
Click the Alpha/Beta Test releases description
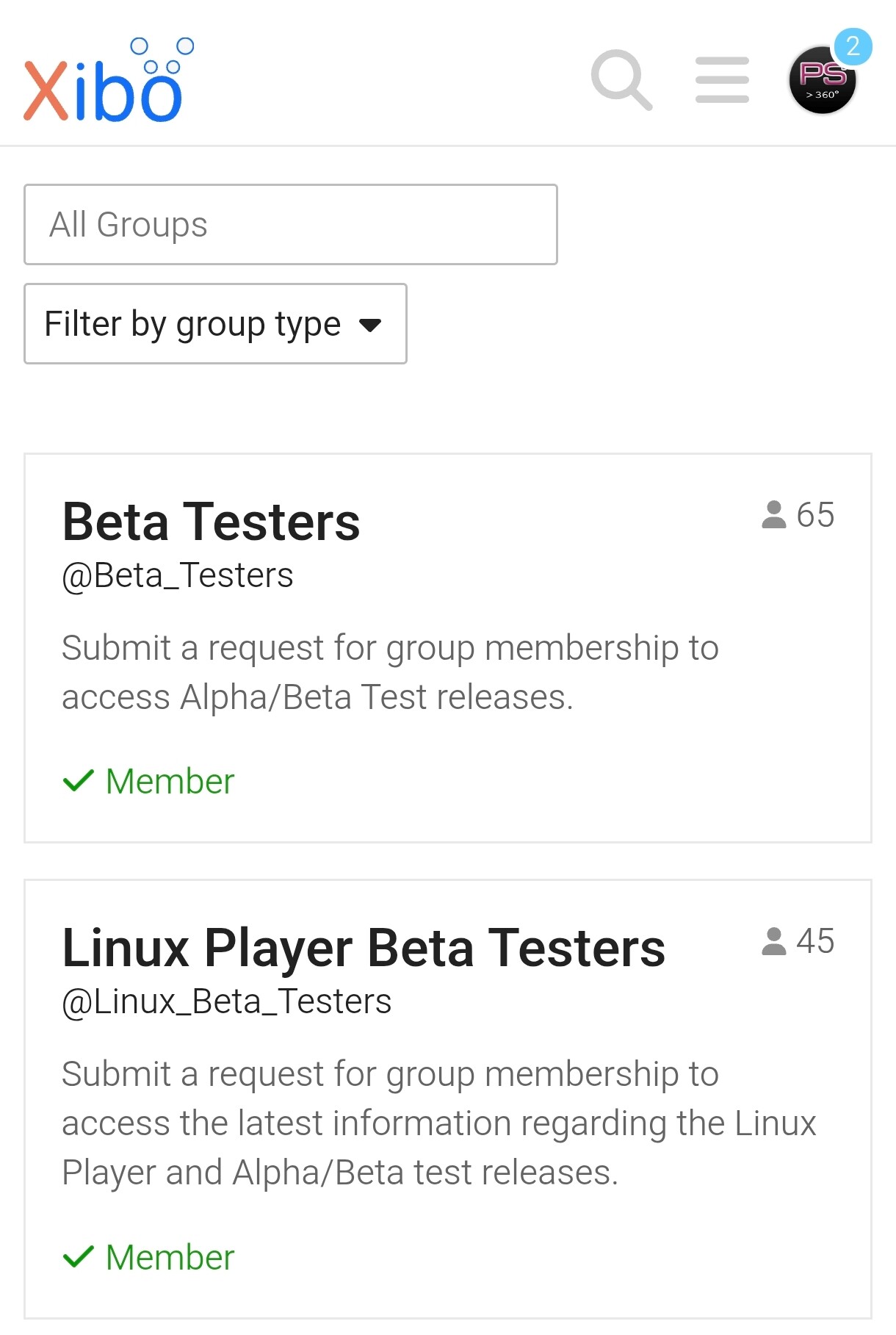click(x=391, y=672)
